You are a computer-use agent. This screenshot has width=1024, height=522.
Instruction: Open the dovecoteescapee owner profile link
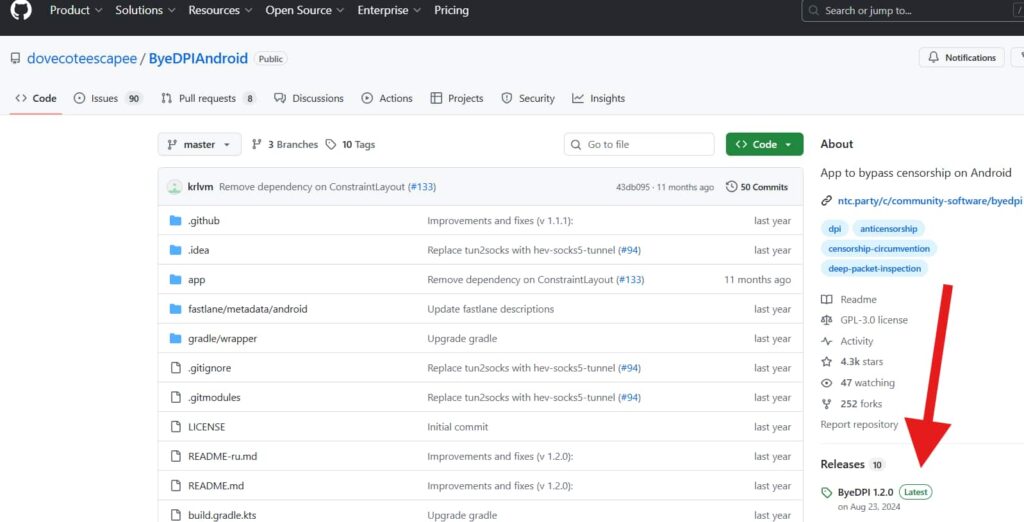pyautogui.click(x=82, y=59)
